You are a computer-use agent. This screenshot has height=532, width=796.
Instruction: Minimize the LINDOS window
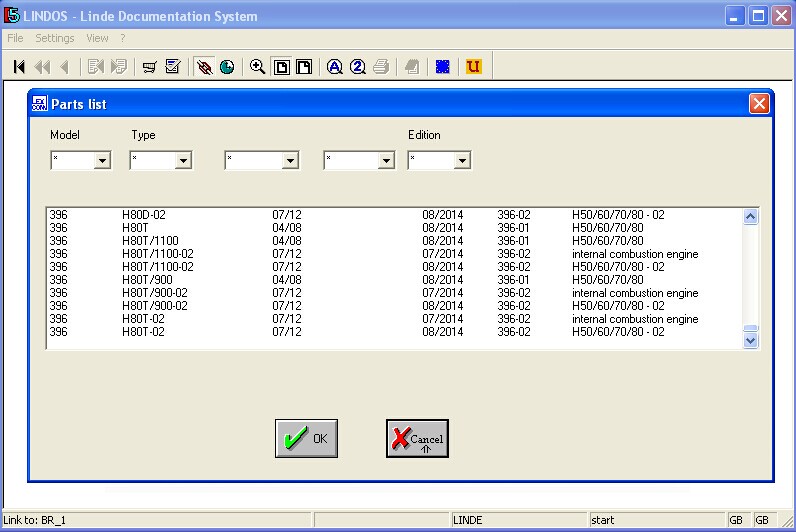[735, 16]
